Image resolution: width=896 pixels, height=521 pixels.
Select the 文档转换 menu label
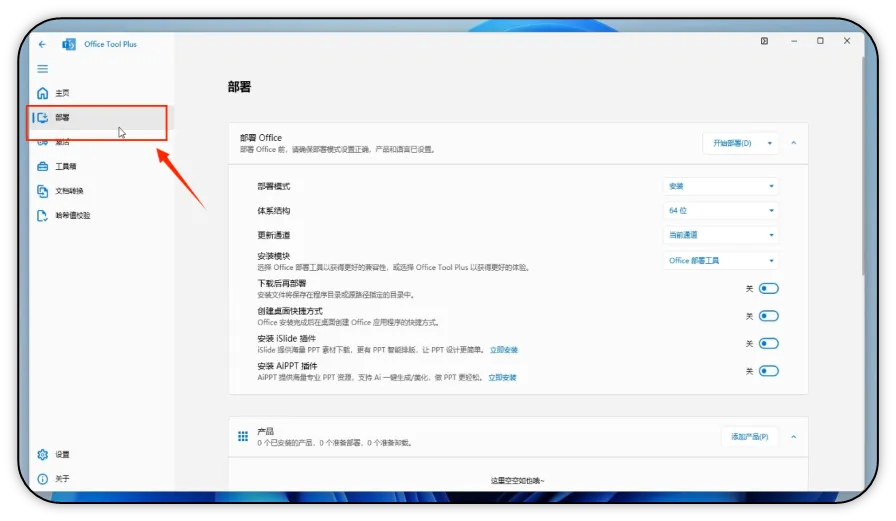tap(69, 191)
